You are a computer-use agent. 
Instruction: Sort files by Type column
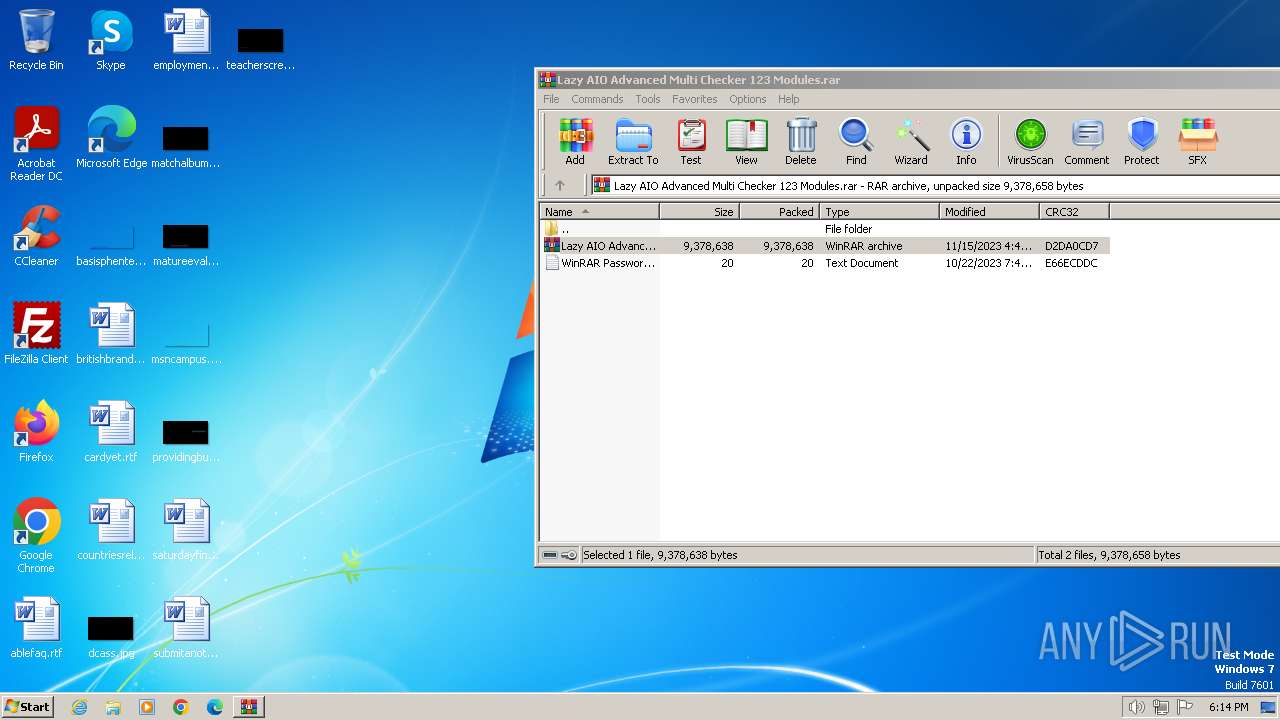point(879,211)
